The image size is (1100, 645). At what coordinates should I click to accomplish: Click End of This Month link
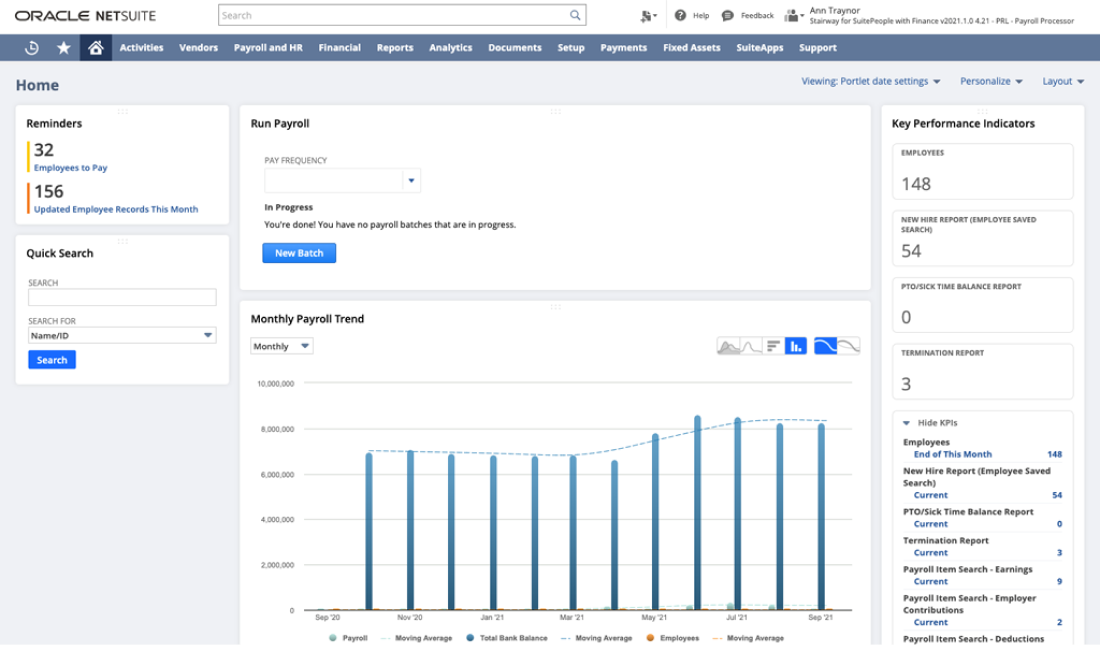tap(953, 454)
